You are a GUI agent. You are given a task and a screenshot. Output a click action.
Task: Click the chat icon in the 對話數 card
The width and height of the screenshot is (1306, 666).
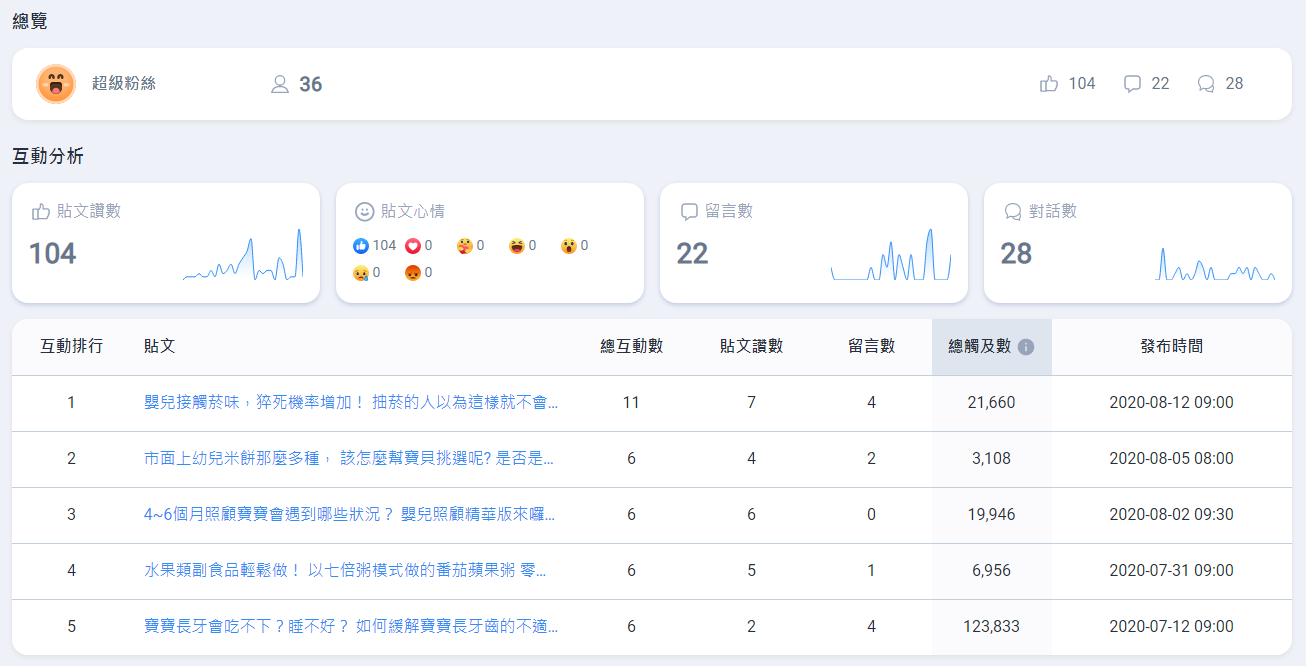click(x=1013, y=210)
